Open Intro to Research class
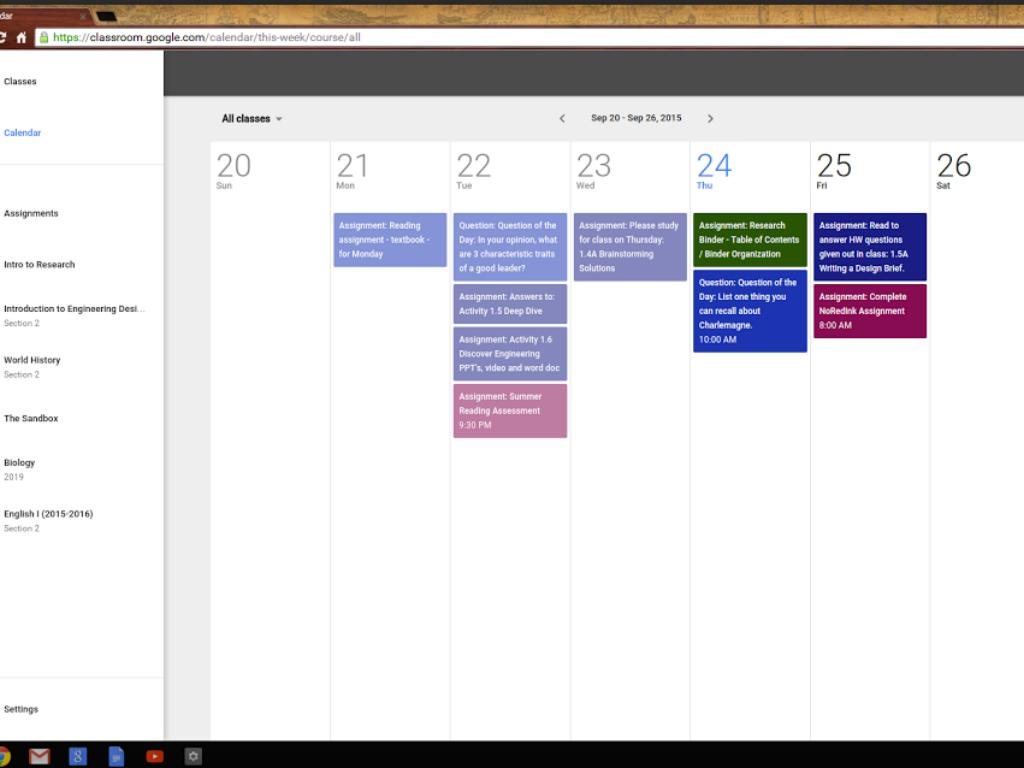 click(39, 265)
